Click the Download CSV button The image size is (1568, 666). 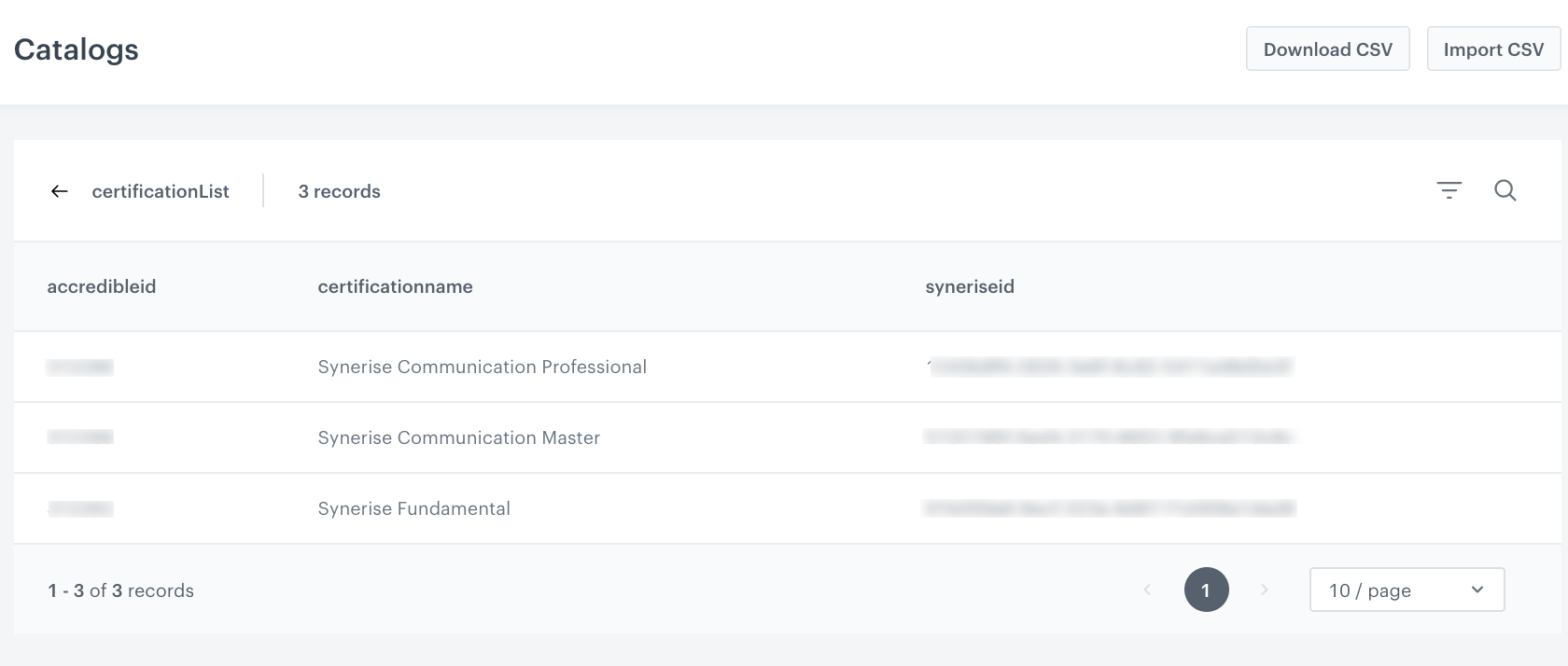click(1327, 49)
